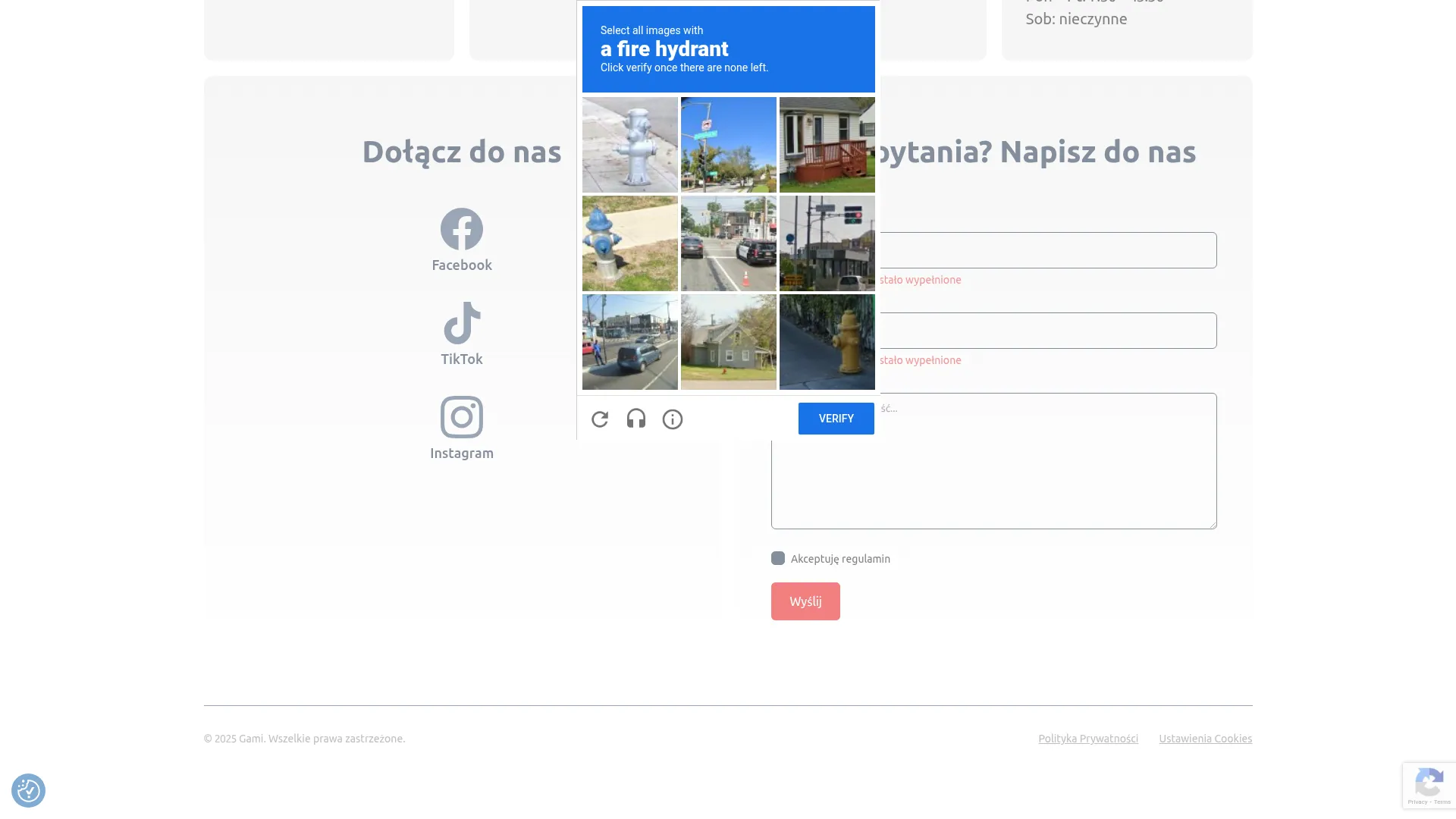
Task: Open the Instagram icon link
Action: [x=461, y=417]
